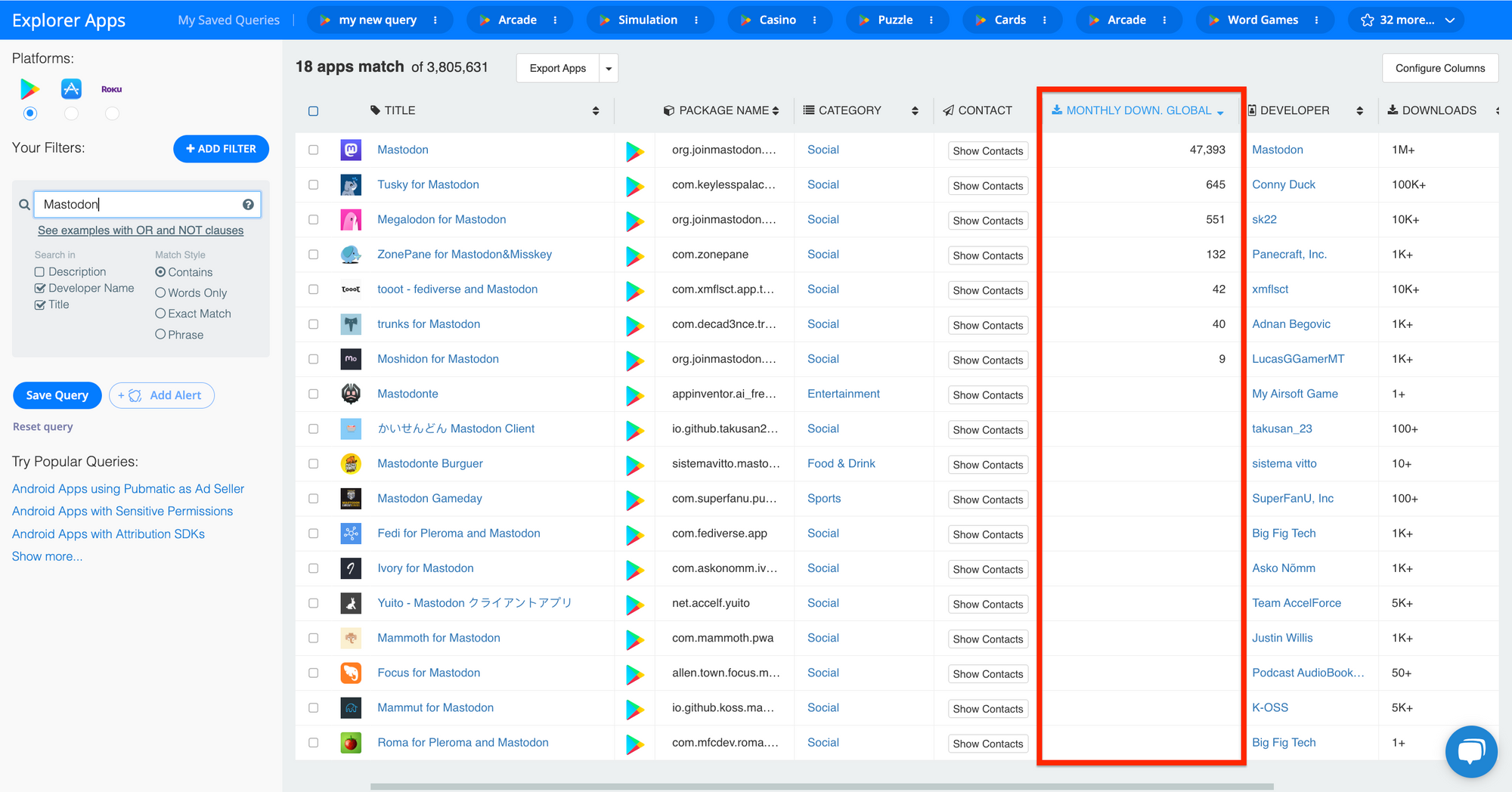Uncheck Developer Name search option
The image size is (1512, 792).
coord(39,288)
